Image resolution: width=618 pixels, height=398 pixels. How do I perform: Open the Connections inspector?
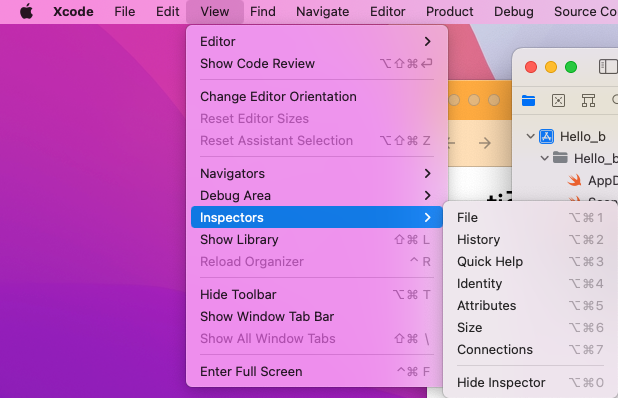pos(530,350)
